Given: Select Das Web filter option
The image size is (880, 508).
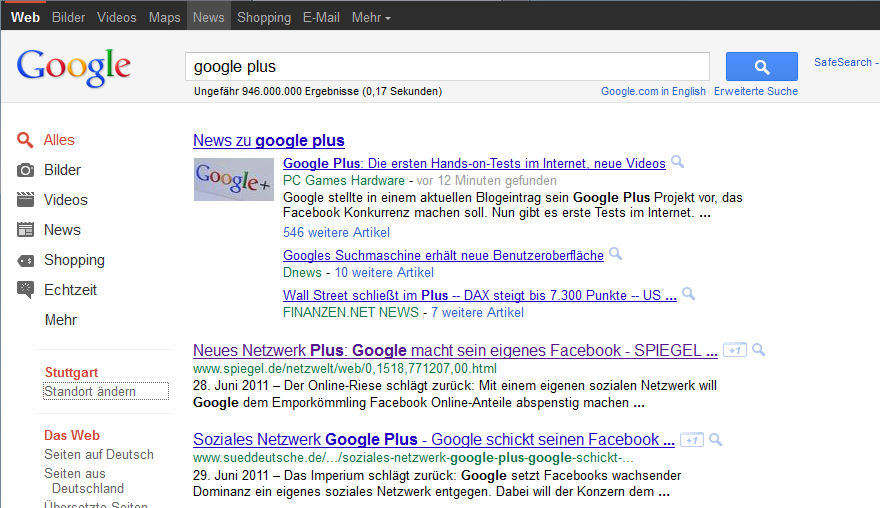Looking at the screenshot, I should (x=72, y=436).
